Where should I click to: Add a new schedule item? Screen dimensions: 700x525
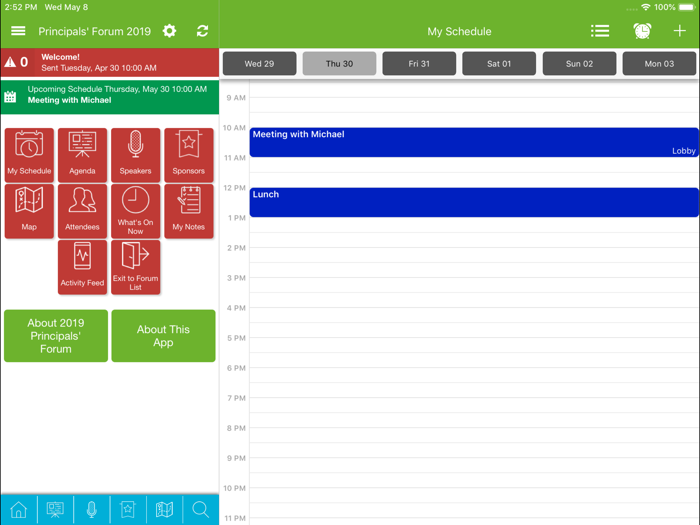point(679,31)
